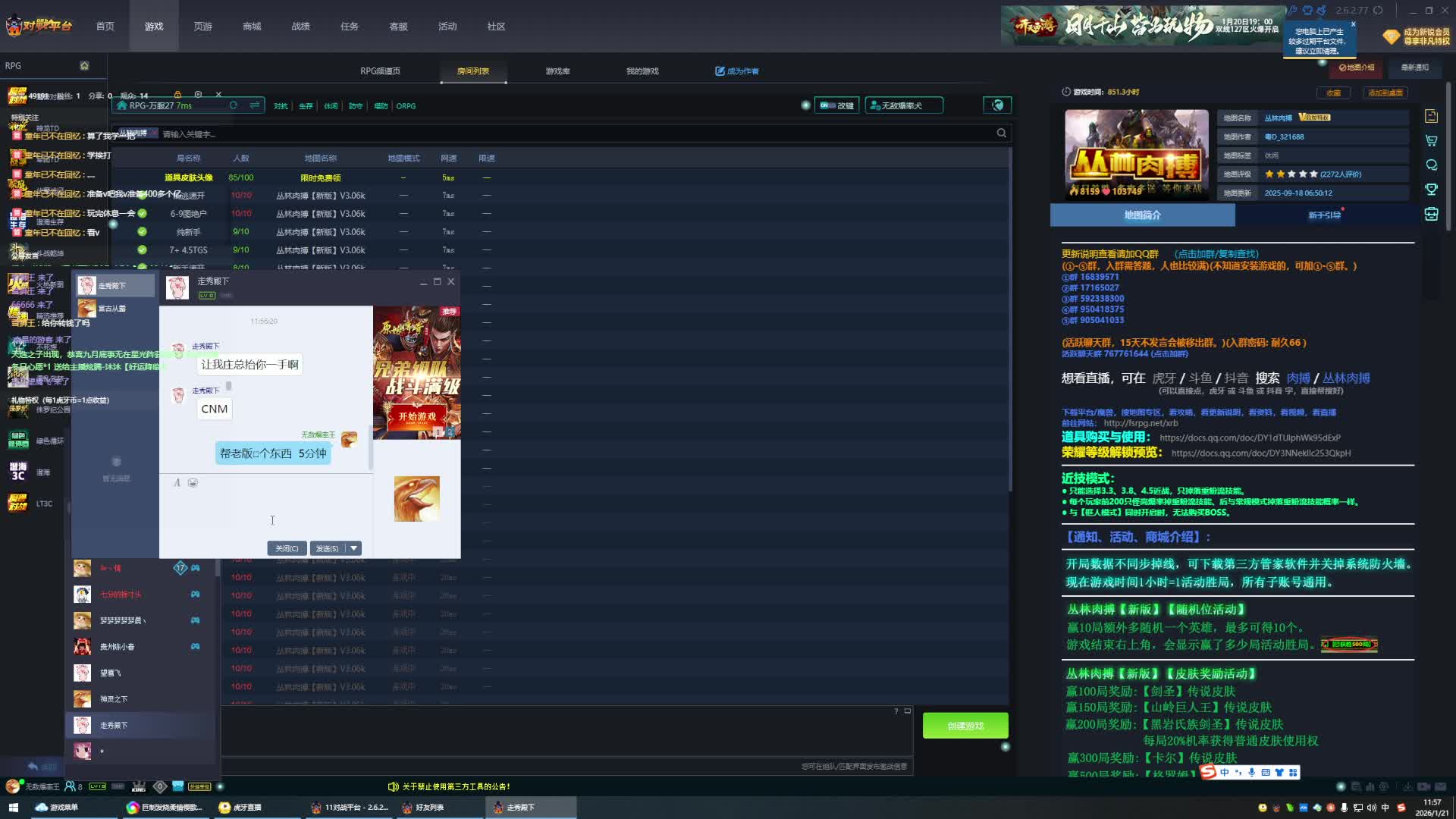Viewport: 1456px width, 819px height.
Task: Open the trophy ranking icon
Action: pos(1431,190)
